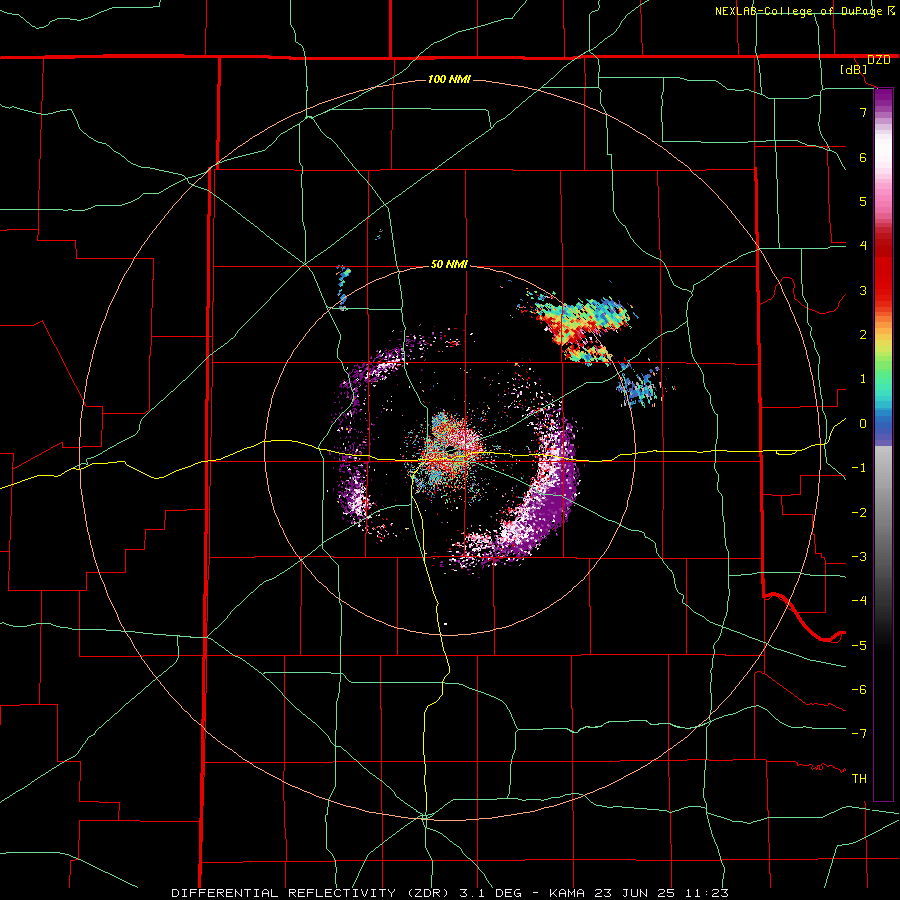Click the -7 dB scale label
The image size is (900, 900).
[x=859, y=734]
